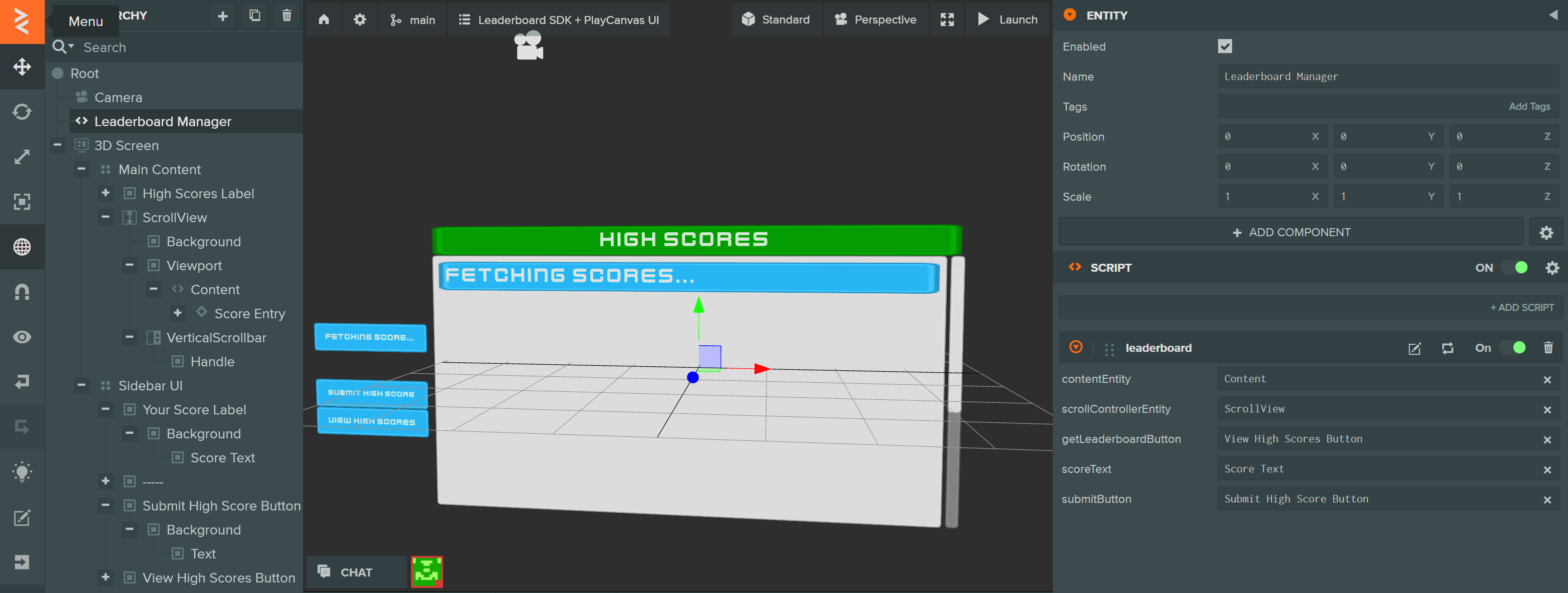The width and height of the screenshot is (1568, 593).
Task: Open the Leaderboard SDK scene menu
Action: click(558, 20)
